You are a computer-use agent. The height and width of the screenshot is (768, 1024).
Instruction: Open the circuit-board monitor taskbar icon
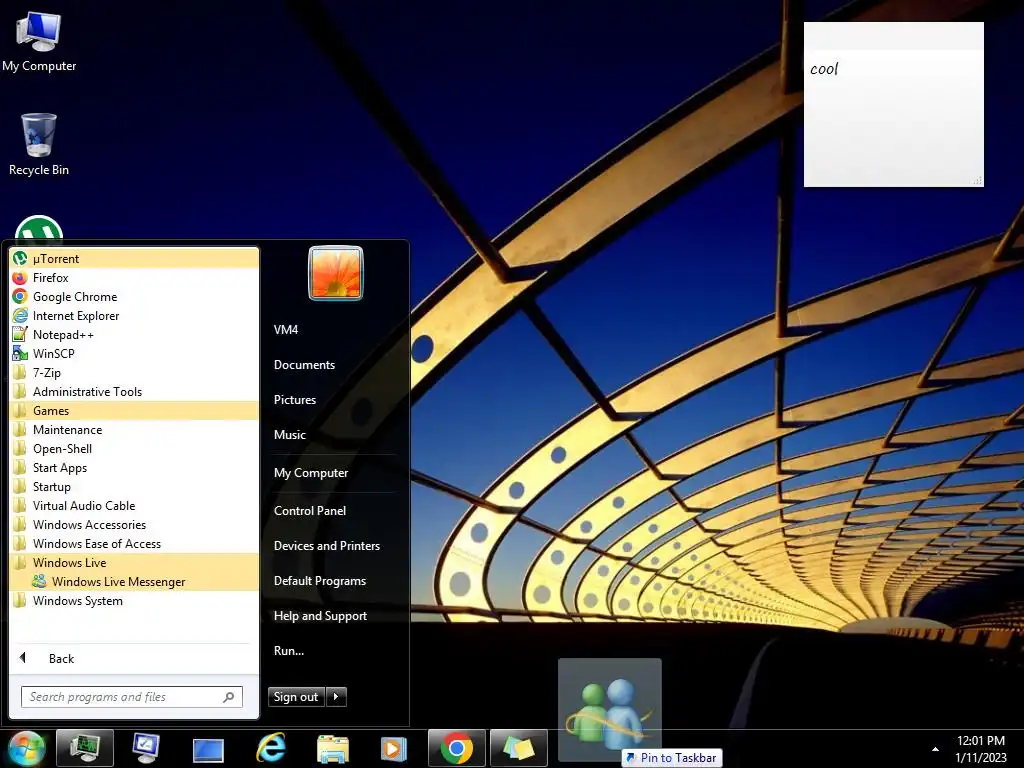pos(85,748)
